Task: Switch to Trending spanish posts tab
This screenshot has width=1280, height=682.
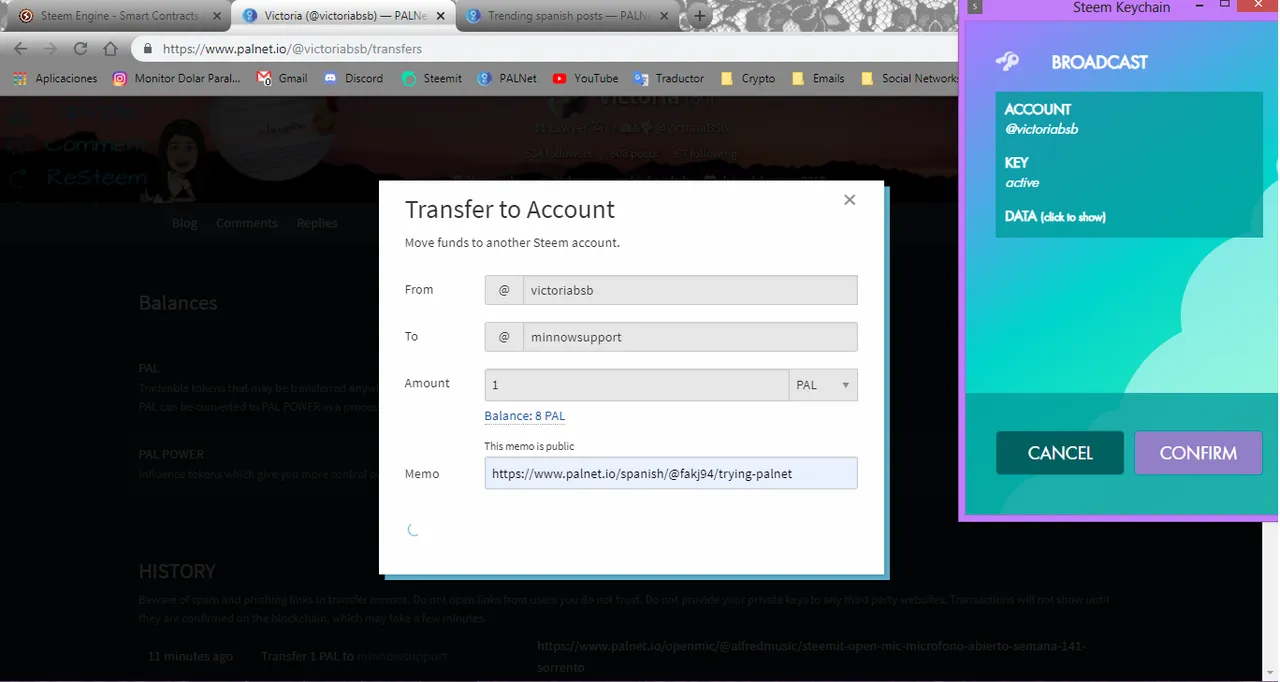Action: pos(567,16)
